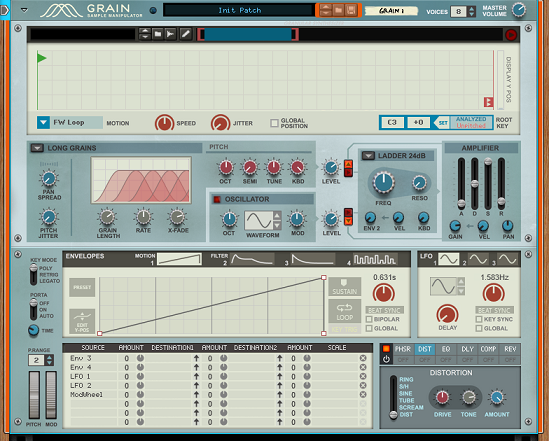Open the Long Grains algorithm dropdown
This screenshot has height=441, width=549.
pos(37,148)
